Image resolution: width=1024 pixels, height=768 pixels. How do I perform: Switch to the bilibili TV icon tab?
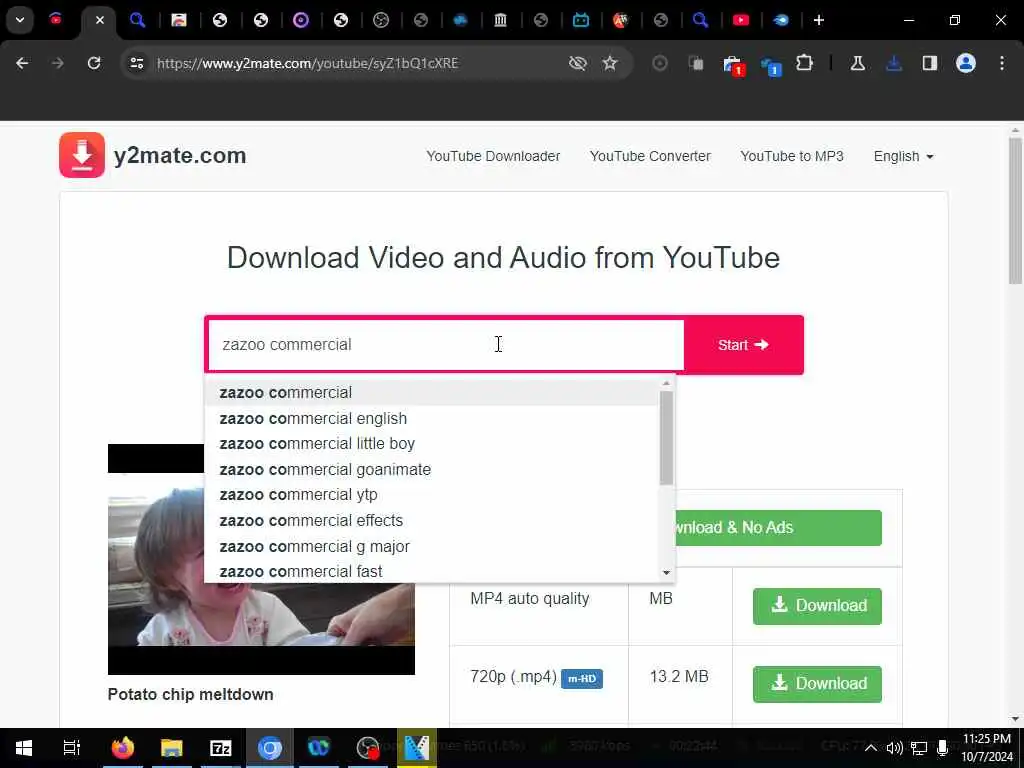click(581, 20)
